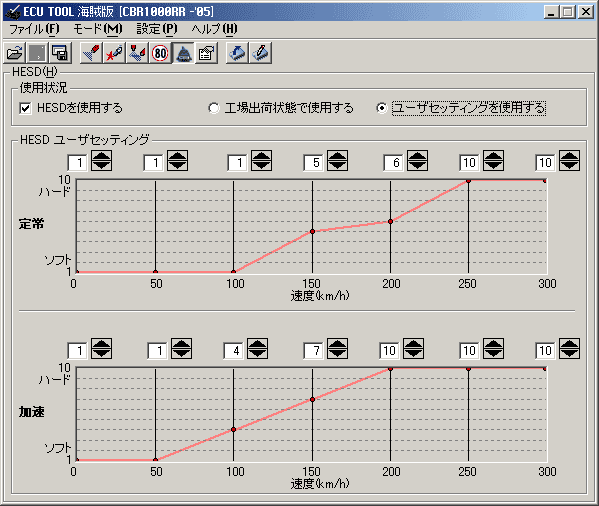Click the 加速 150 km/h value field showing 7

pyautogui.click(x=313, y=351)
